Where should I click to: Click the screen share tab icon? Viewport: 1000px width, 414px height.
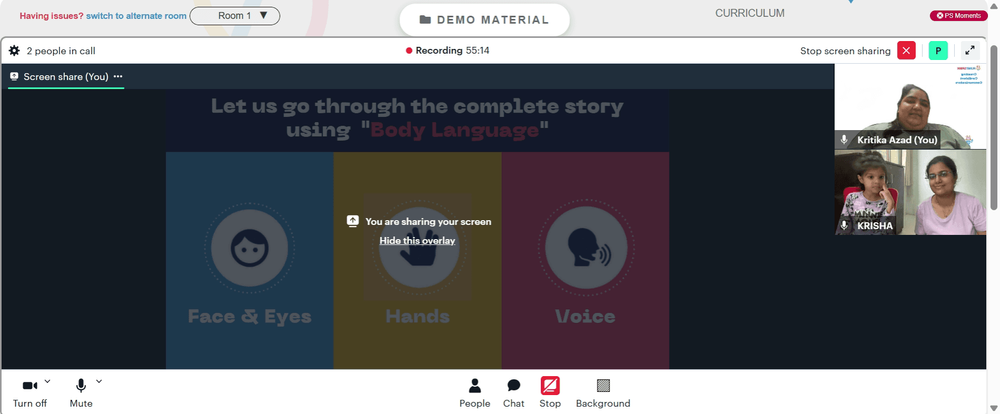[x=14, y=77]
